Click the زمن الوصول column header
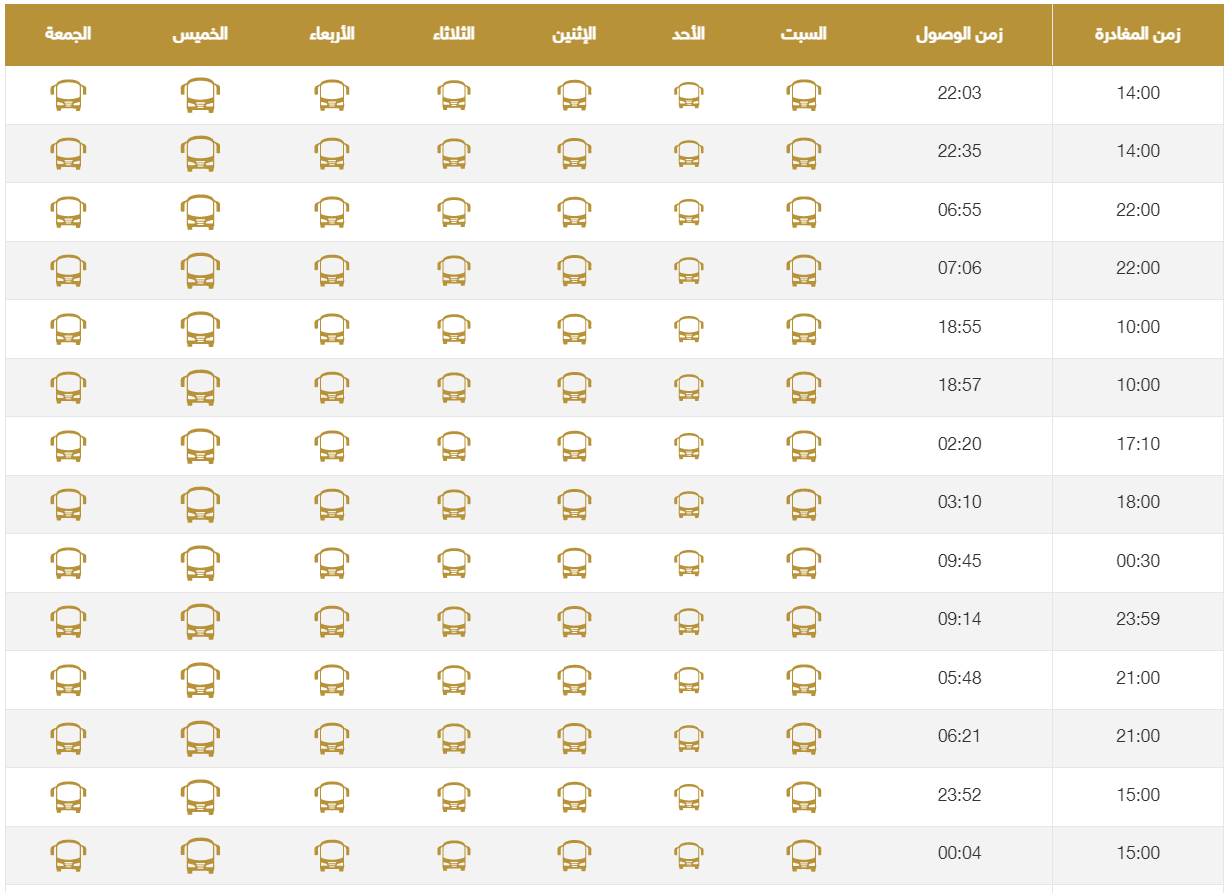Screen dimensions: 1225x893 [959, 35]
